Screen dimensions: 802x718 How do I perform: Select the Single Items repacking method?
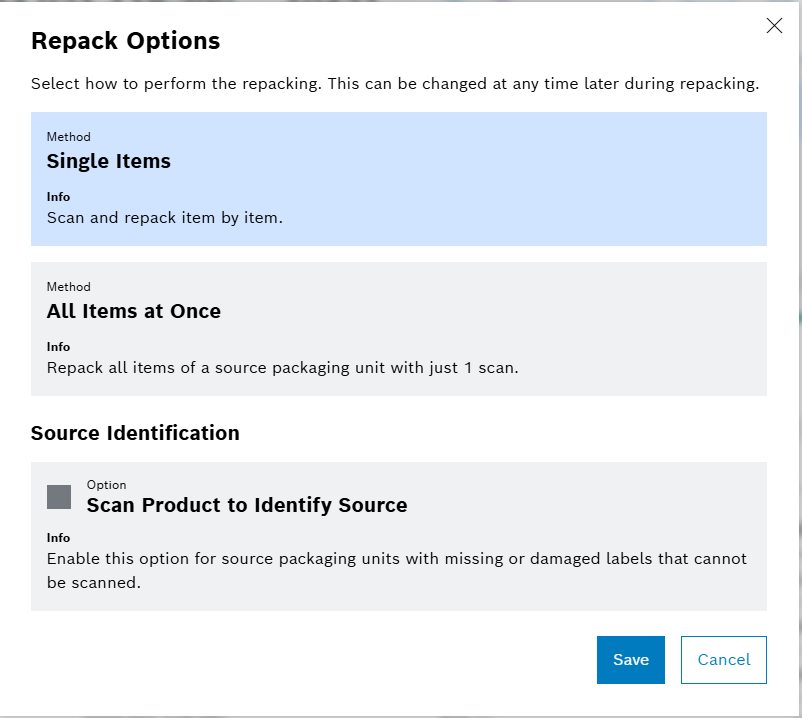click(398, 178)
